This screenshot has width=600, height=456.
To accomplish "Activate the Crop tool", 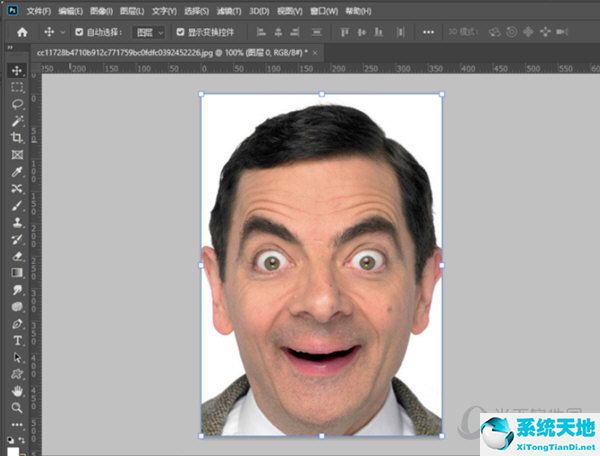I will [17, 137].
